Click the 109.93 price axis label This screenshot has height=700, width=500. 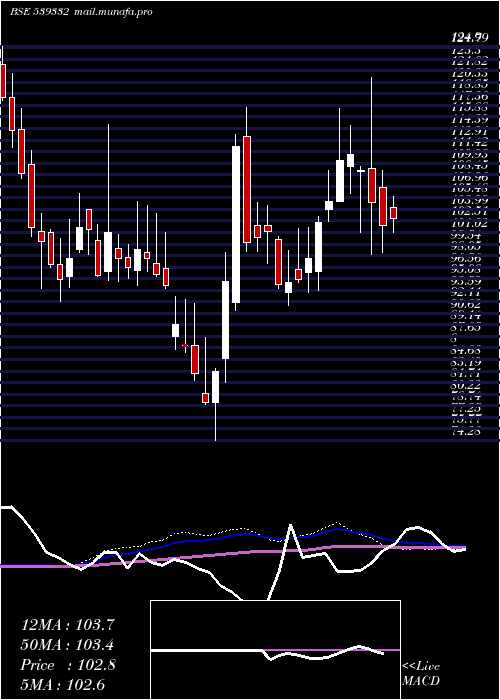471,154
